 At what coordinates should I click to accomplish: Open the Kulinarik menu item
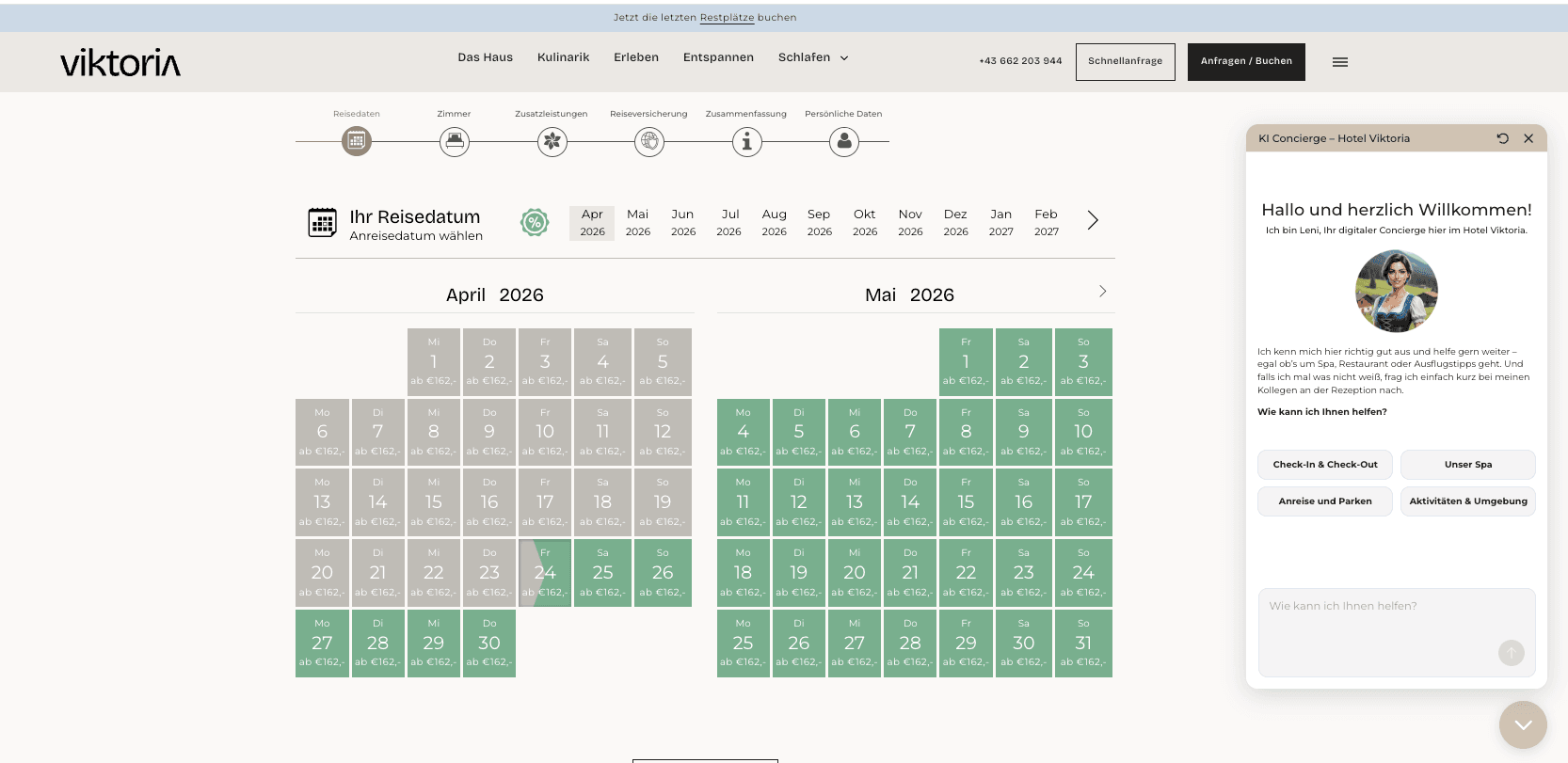pyautogui.click(x=564, y=57)
